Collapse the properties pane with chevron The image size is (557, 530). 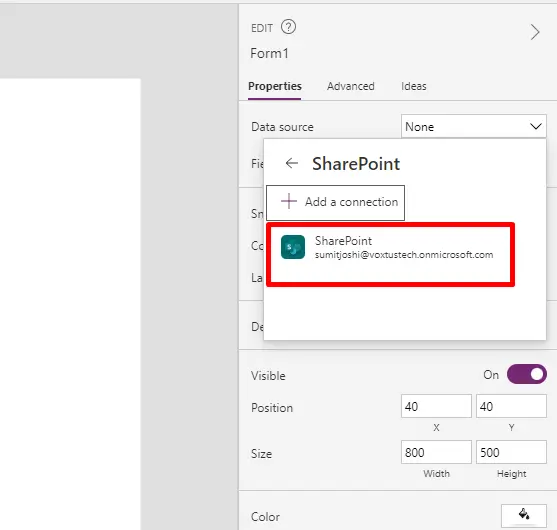pos(535,32)
